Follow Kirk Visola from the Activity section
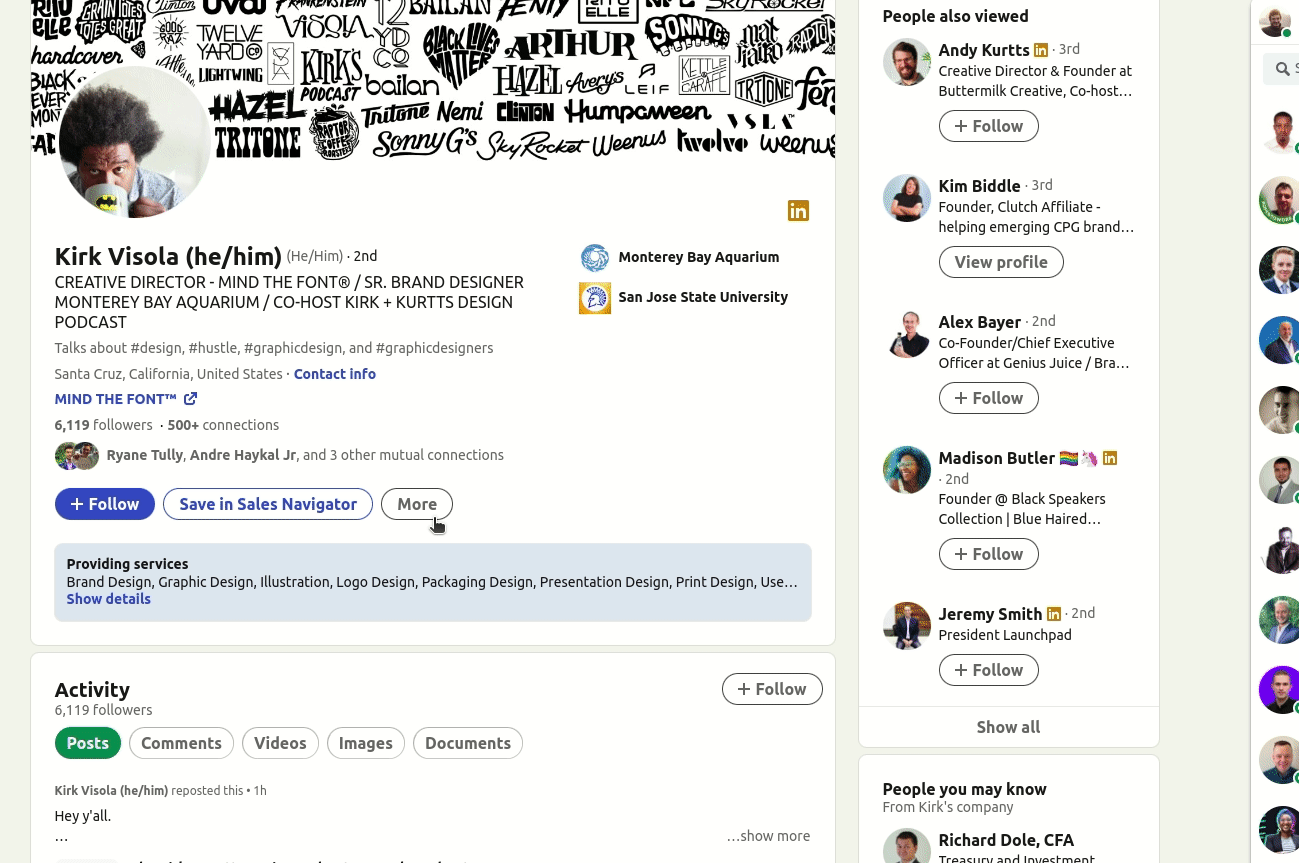Viewport: 1299px width, 863px height. click(772, 689)
